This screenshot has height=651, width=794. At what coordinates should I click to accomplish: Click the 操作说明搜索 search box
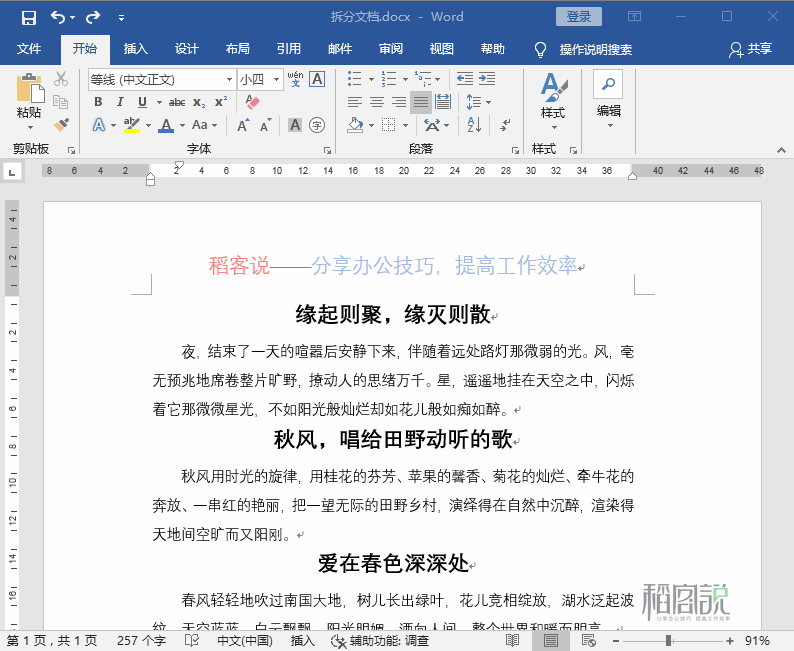click(x=596, y=50)
